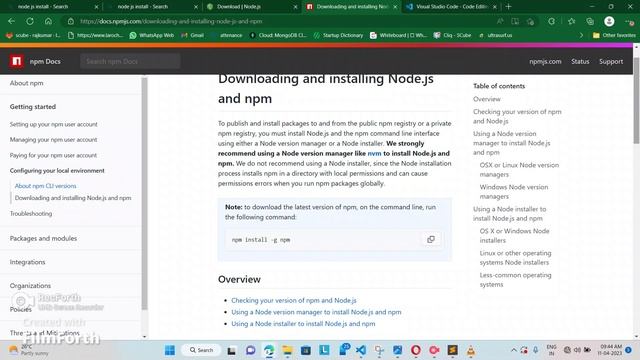
Task: Open the chat app in the taskbar
Action: click(x=250, y=350)
